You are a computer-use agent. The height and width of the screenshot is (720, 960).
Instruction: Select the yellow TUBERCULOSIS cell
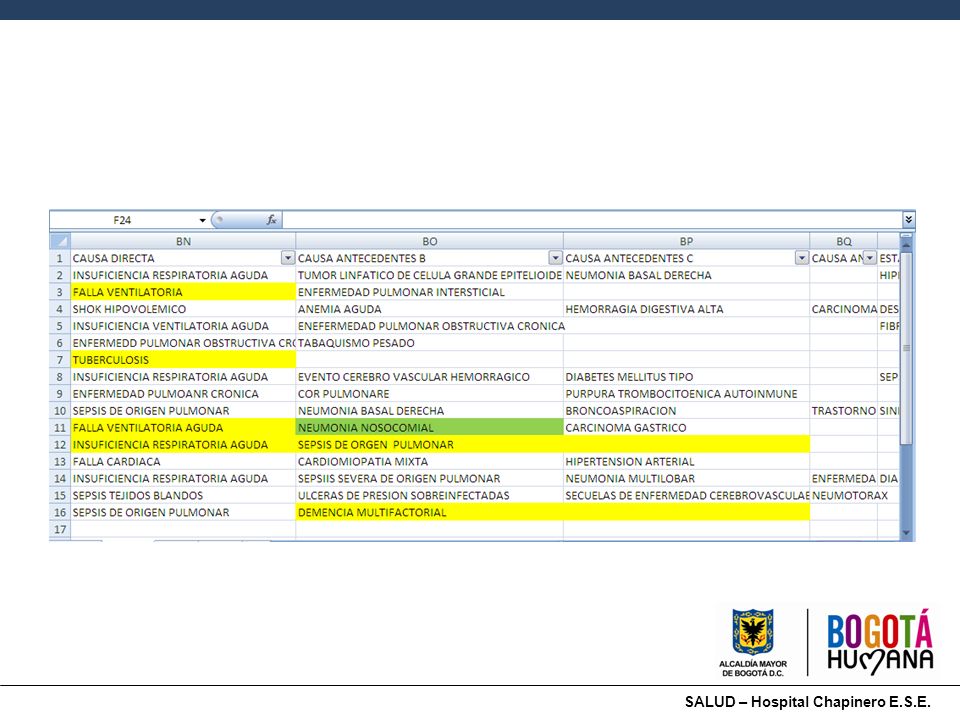tap(183, 360)
